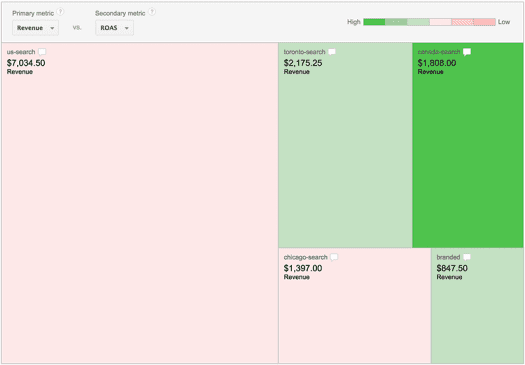525x365 pixels.
Task: Click the $2,175.25 revenue value
Action: point(303,63)
